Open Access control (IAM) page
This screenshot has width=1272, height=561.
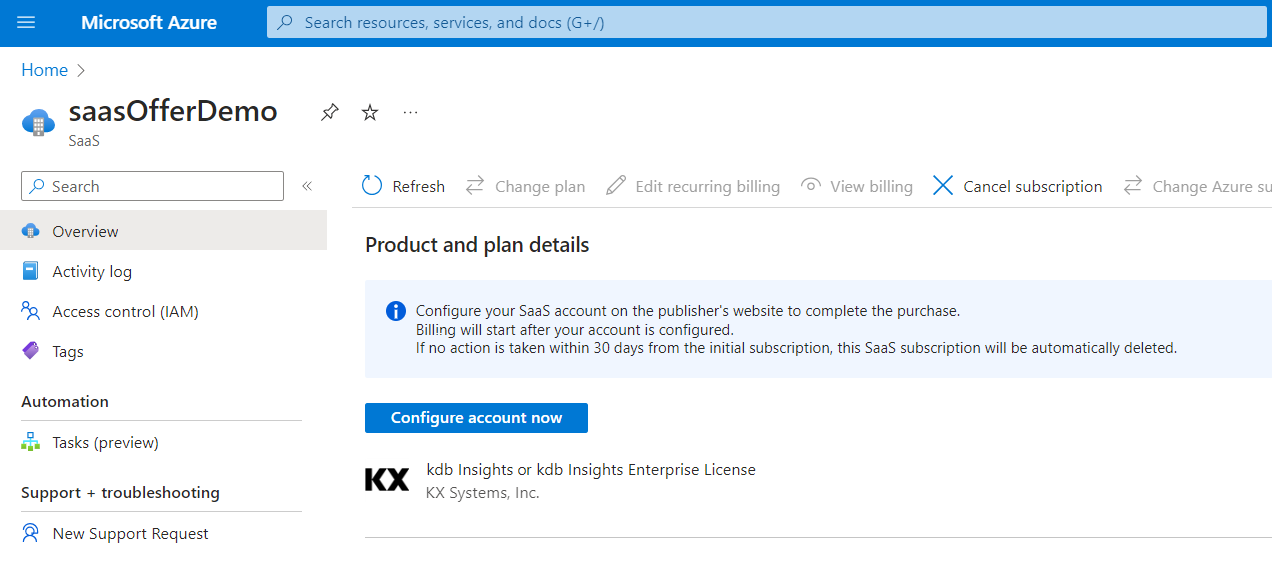click(x=125, y=311)
